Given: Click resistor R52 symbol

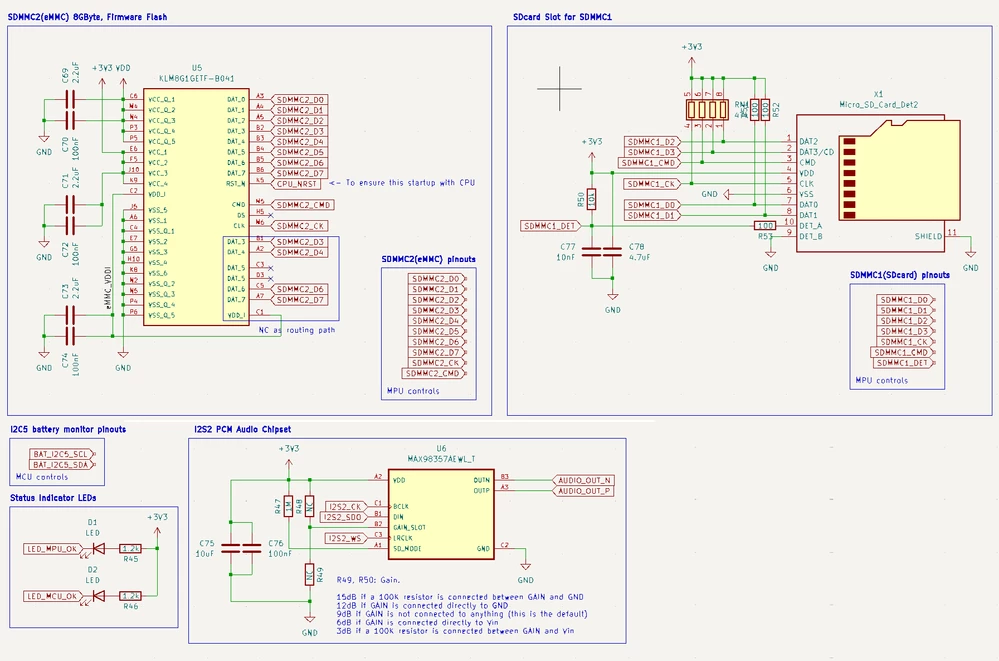Looking at the screenshot, I should tap(765, 110).
